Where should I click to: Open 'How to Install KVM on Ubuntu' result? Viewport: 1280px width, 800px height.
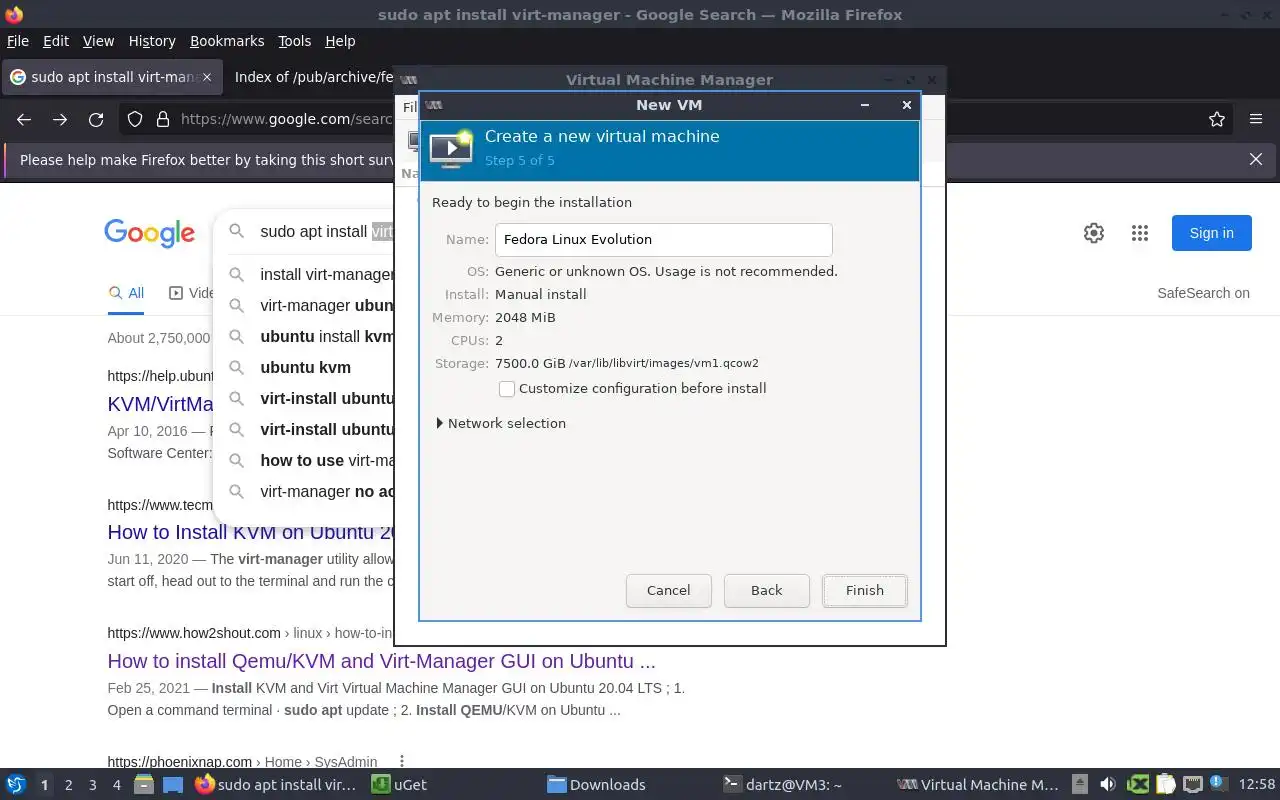(x=252, y=532)
